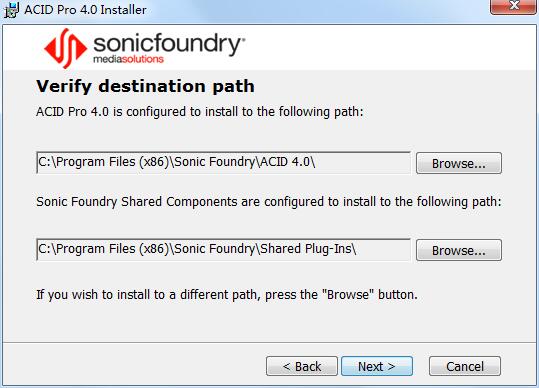Click the mediasolutions tagline under the logo
Viewport: 539px width, 388px height.
128,59
